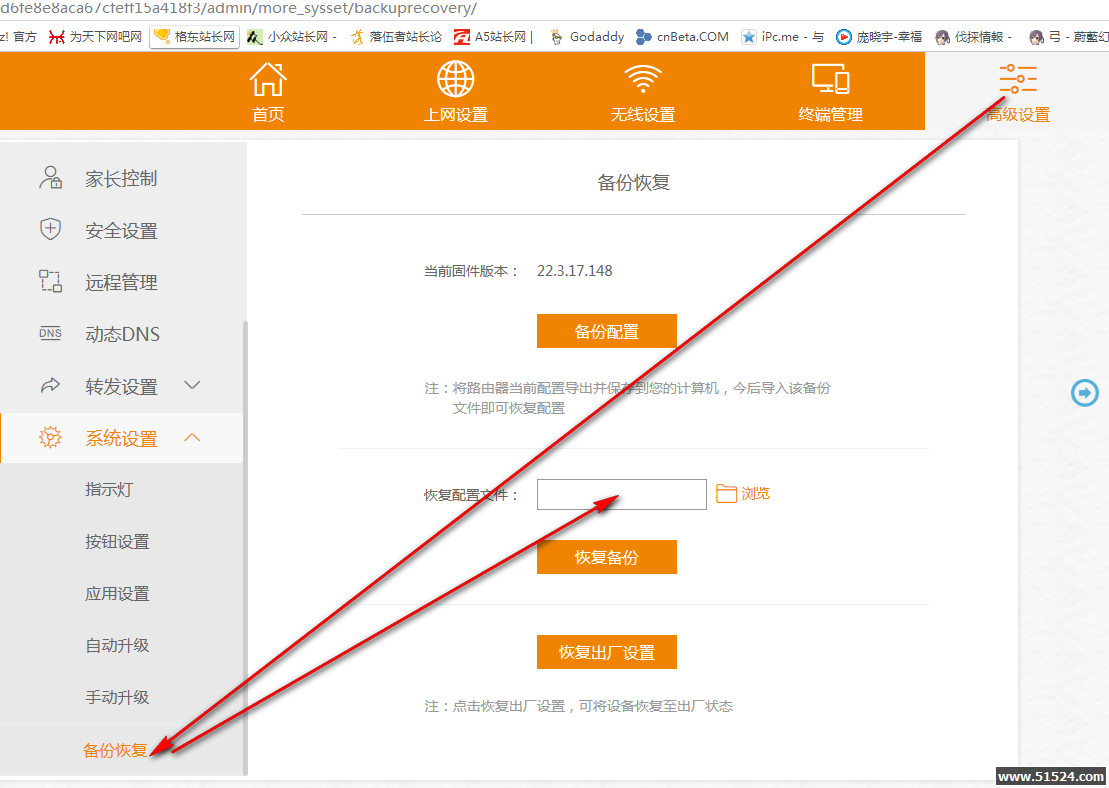Viewport: 1109px width, 788px height.
Task: Select the 高级设置 advanced settings icon
Action: 1017,78
